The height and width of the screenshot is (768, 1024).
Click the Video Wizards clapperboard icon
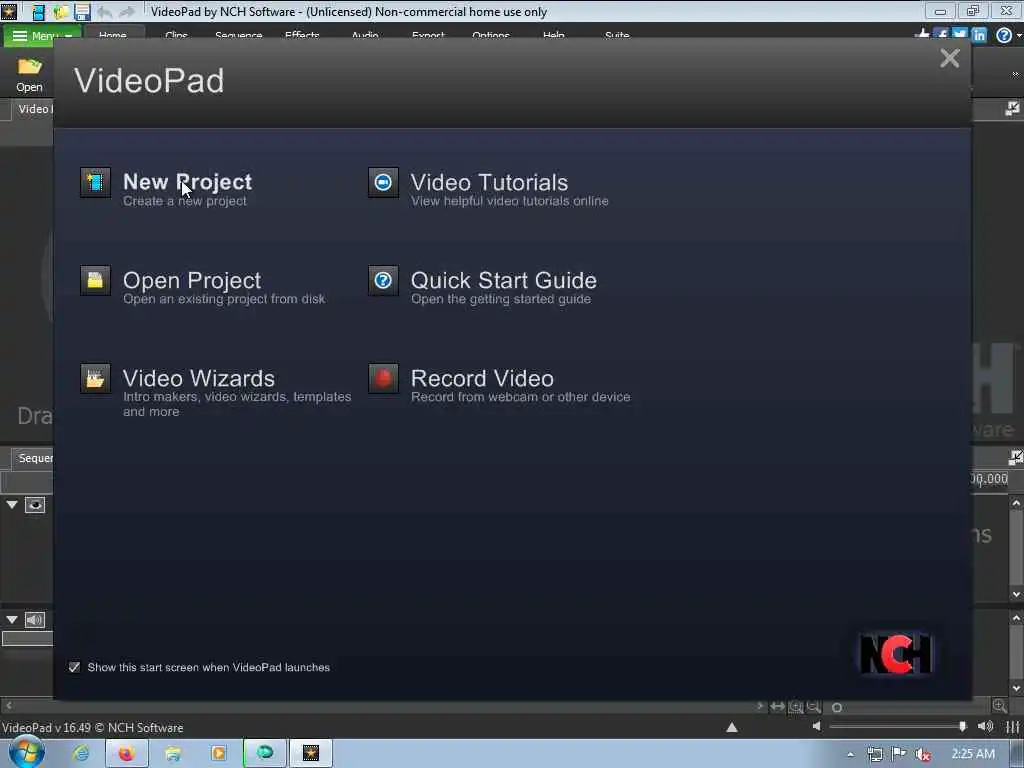95,378
